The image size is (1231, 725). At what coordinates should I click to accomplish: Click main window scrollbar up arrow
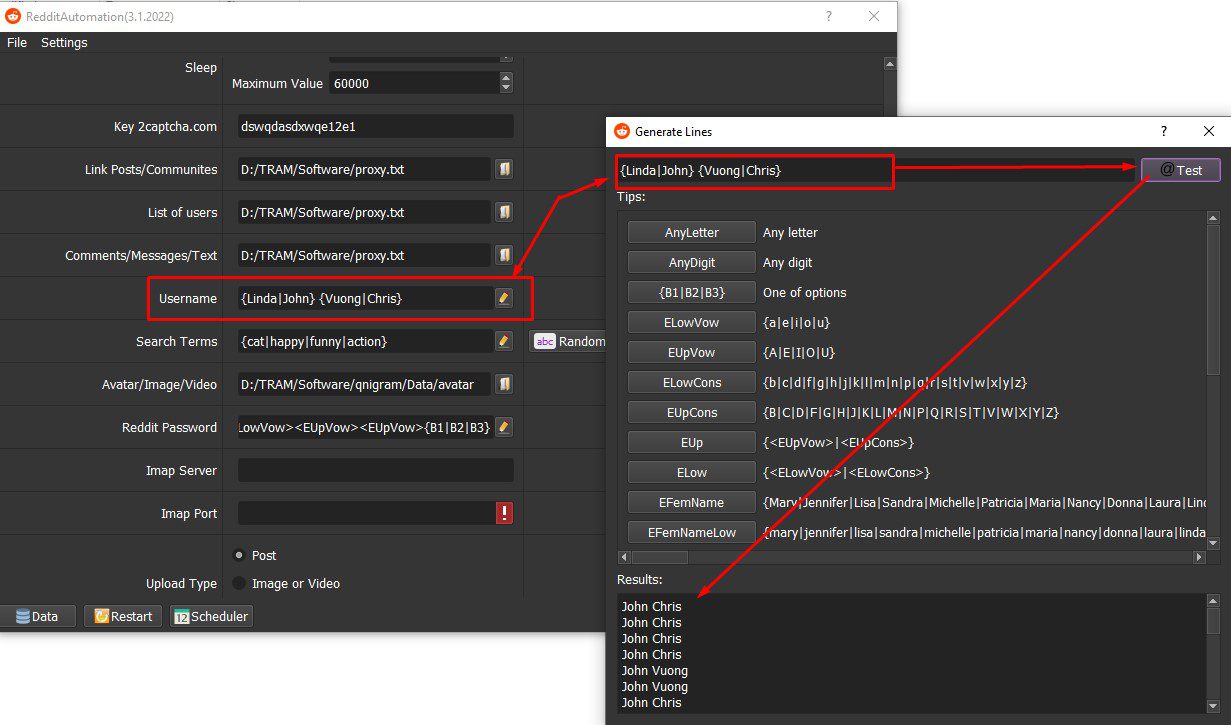[x=890, y=63]
